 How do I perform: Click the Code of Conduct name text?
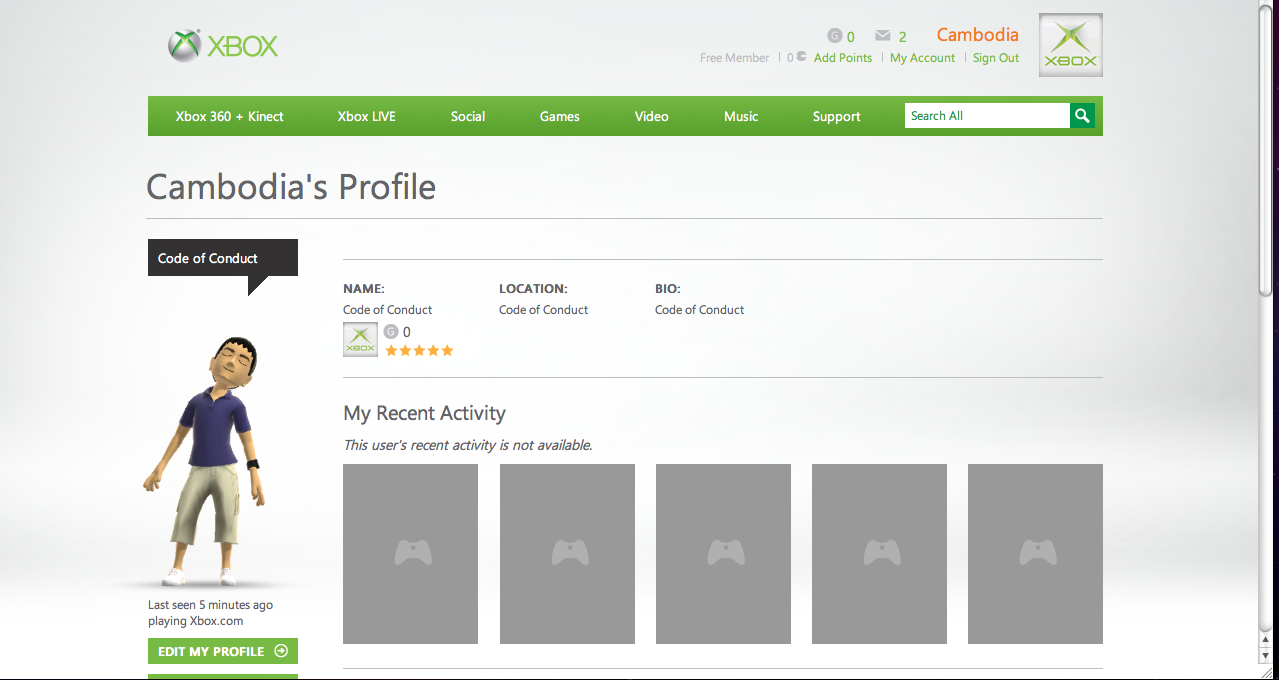[388, 310]
